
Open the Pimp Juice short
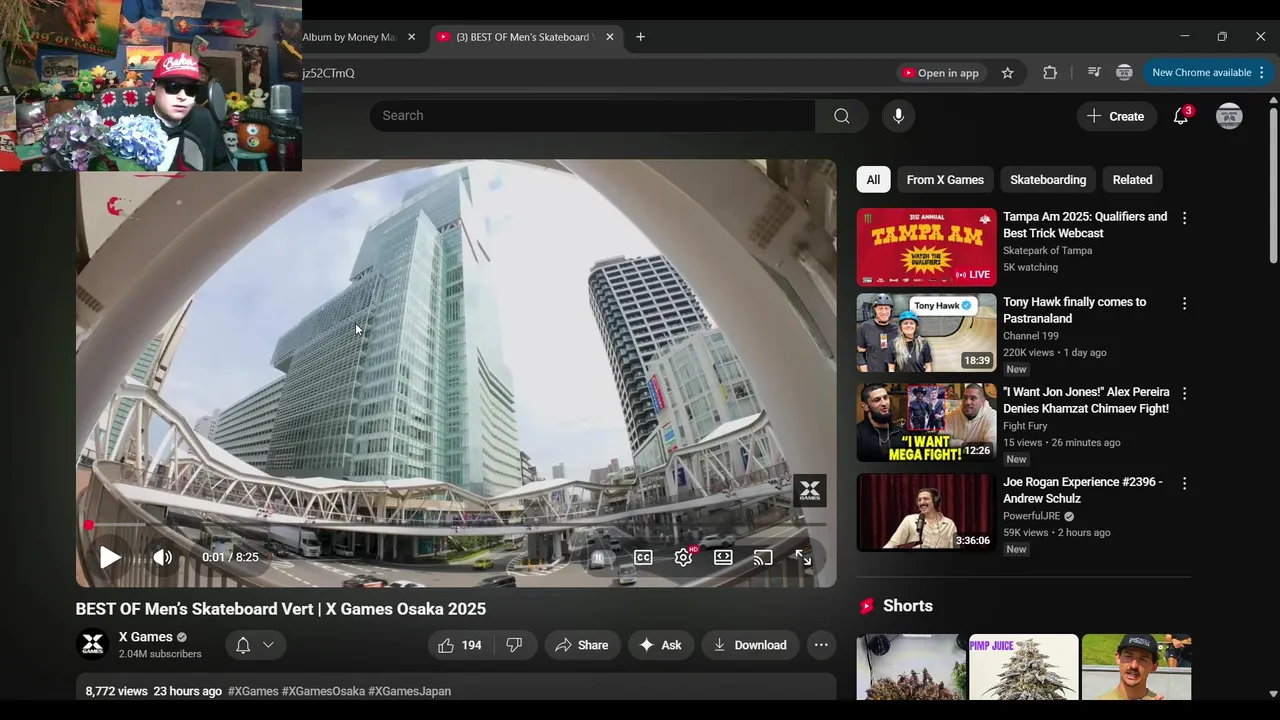coord(1023,667)
